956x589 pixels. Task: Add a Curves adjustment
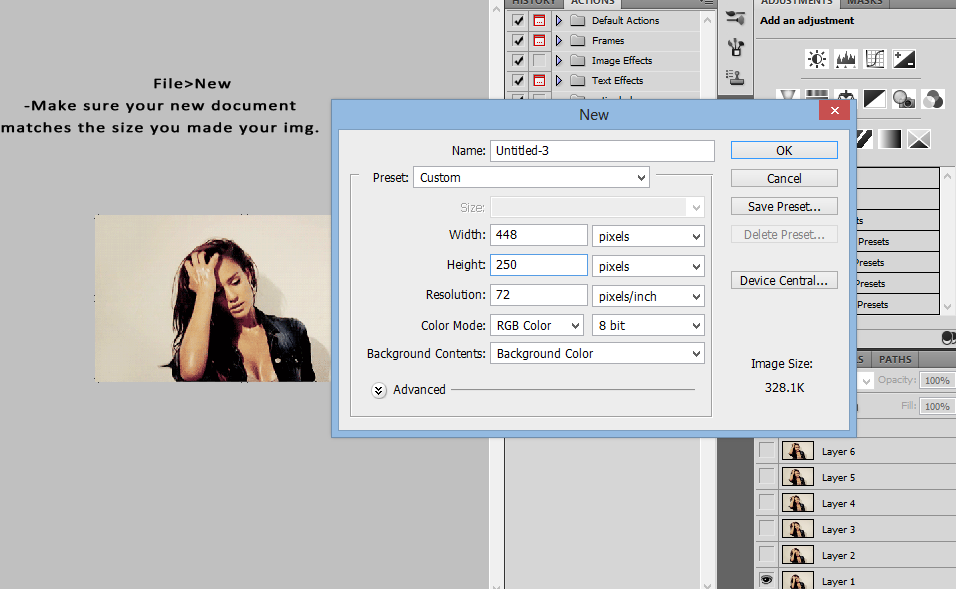875,59
